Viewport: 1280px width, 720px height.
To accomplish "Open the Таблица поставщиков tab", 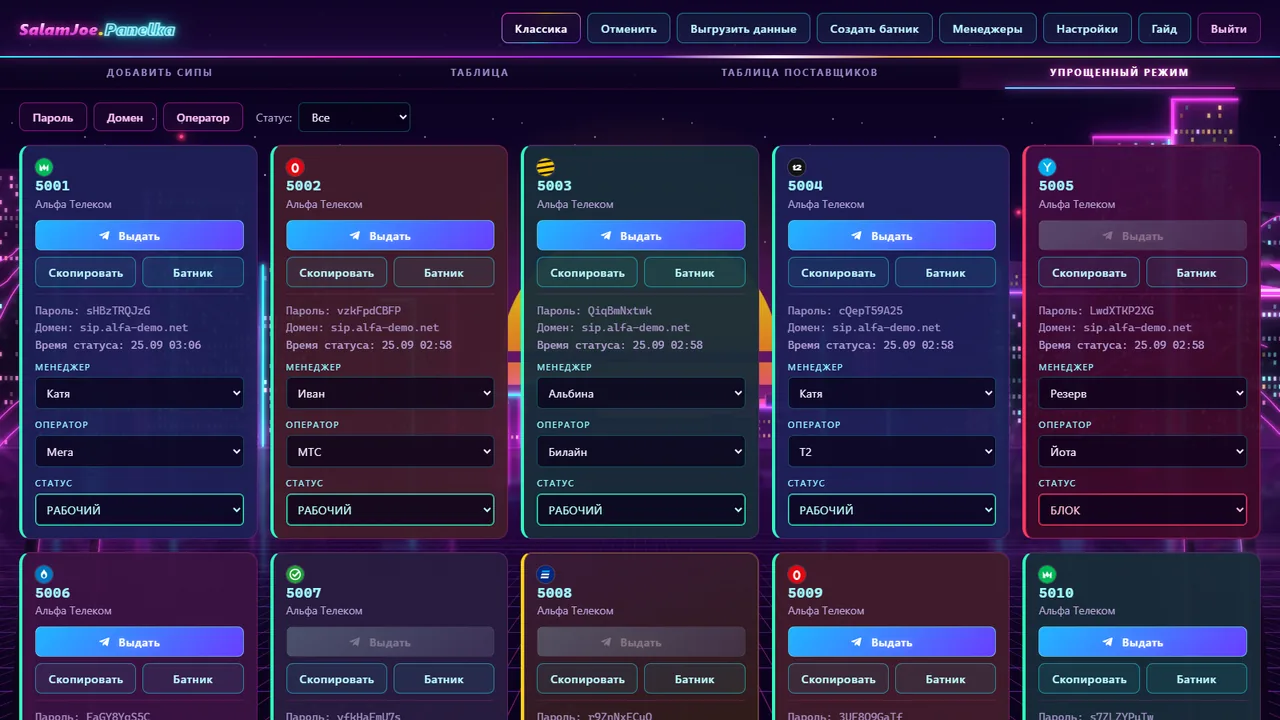I will pyautogui.click(x=800, y=72).
